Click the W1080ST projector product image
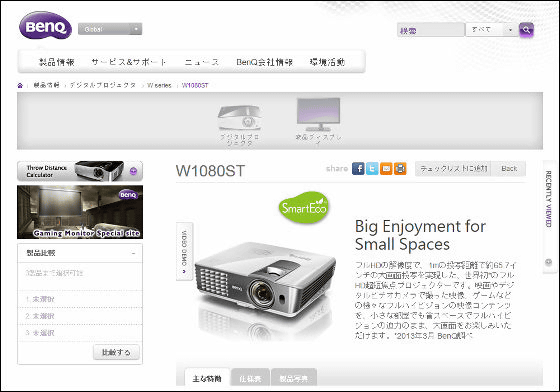The height and width of the screenshot is (392, 560). pos(265,280)
